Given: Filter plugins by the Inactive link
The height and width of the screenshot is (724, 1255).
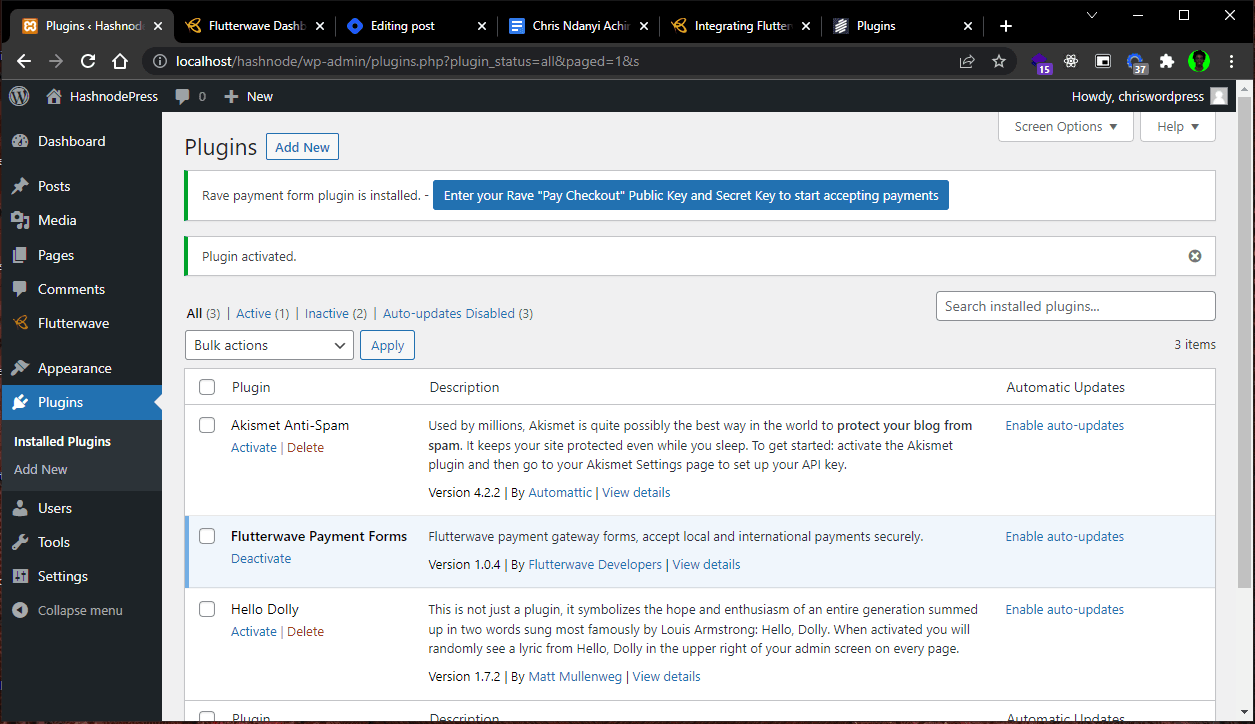Looking at the screenshot, I should 327,313.
